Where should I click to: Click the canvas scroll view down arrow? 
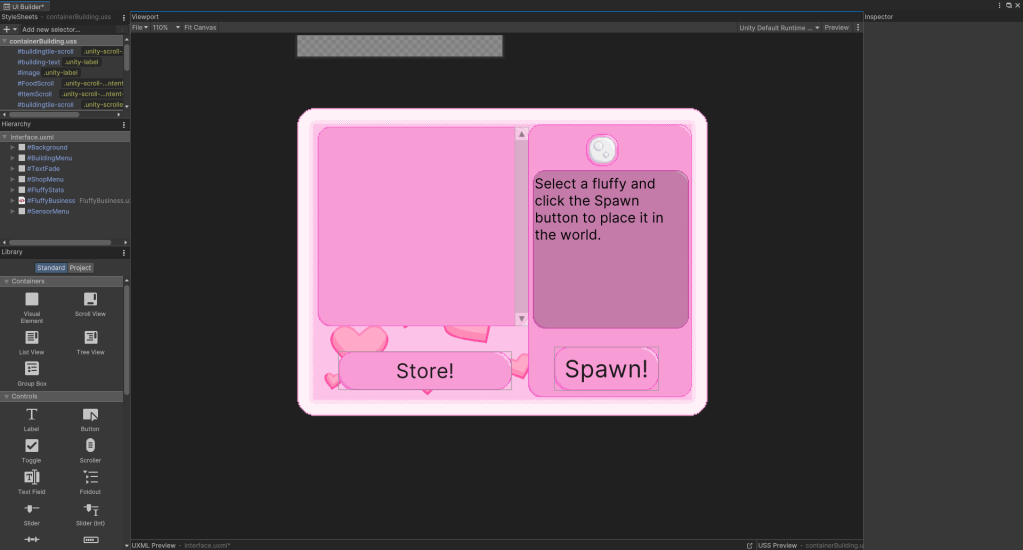coord(521,318)
